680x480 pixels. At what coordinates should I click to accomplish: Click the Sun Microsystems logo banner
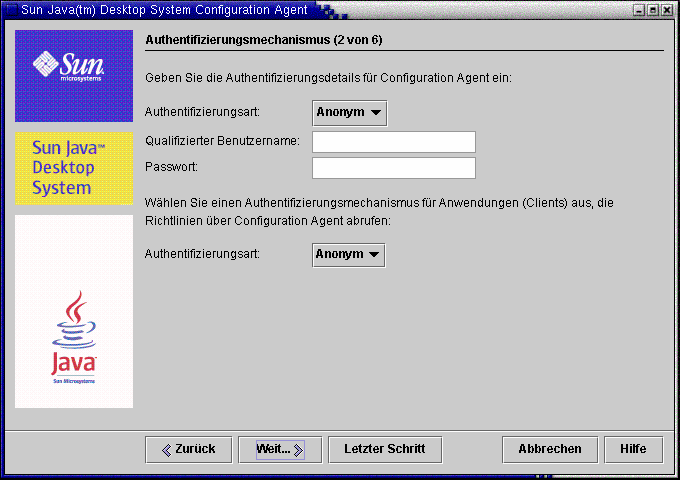[74, 76]
